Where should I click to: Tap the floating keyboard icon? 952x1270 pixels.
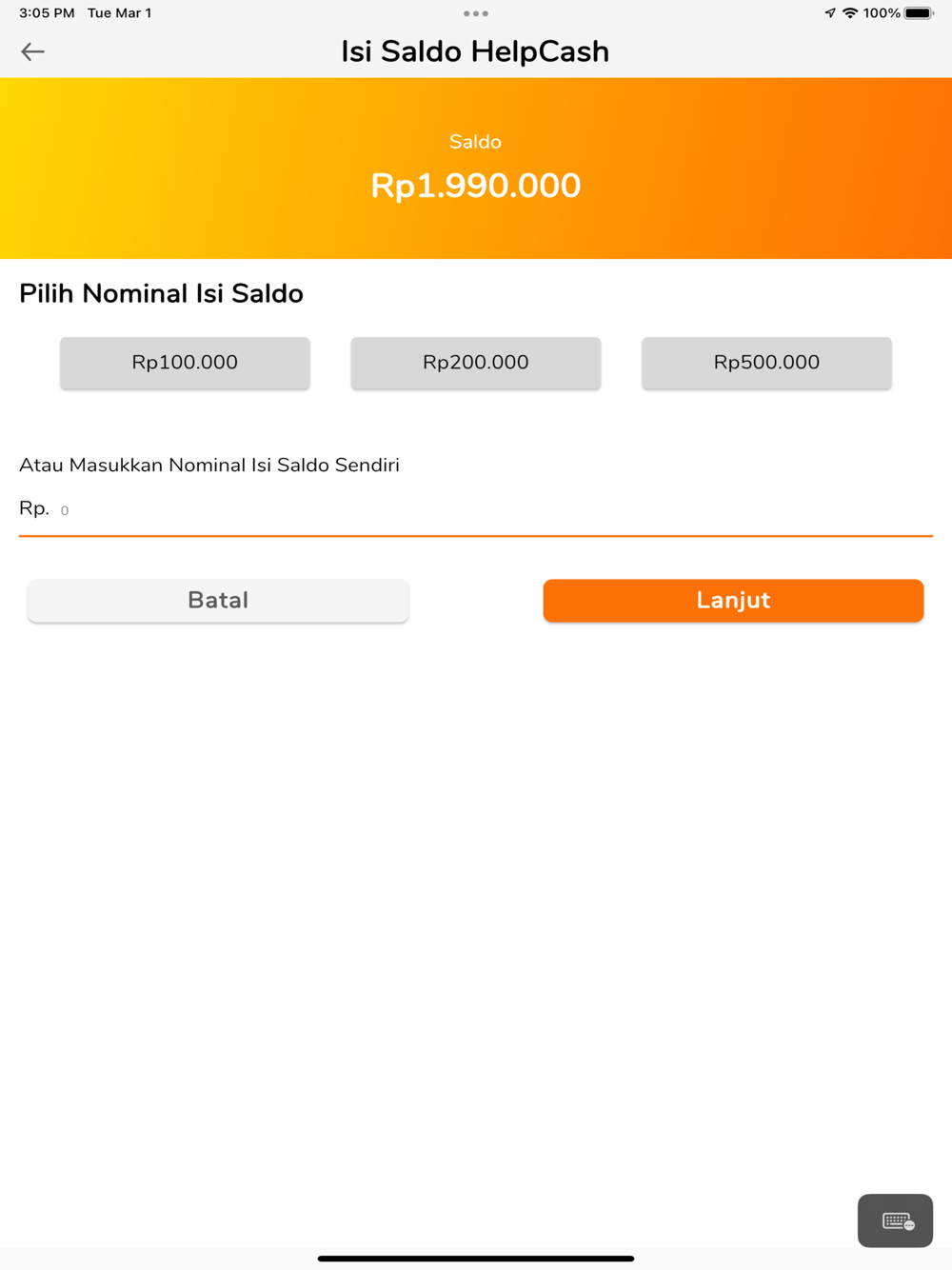895,1220
